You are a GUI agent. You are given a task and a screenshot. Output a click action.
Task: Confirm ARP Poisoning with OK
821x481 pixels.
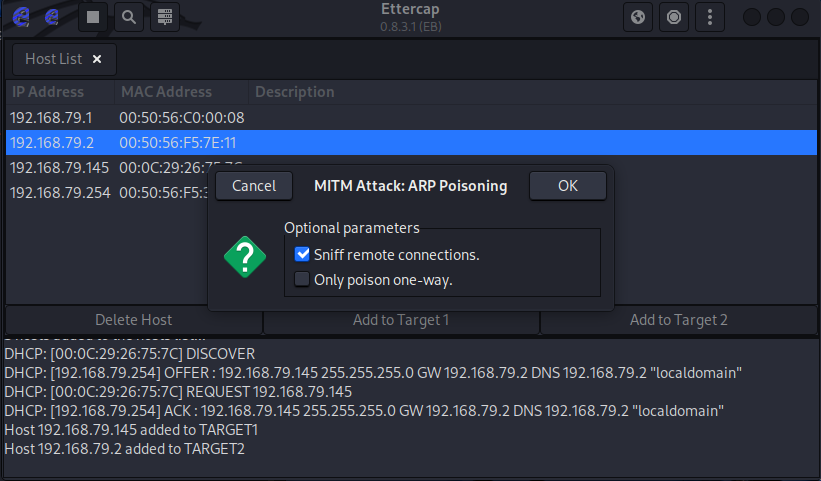click(568, 186)
